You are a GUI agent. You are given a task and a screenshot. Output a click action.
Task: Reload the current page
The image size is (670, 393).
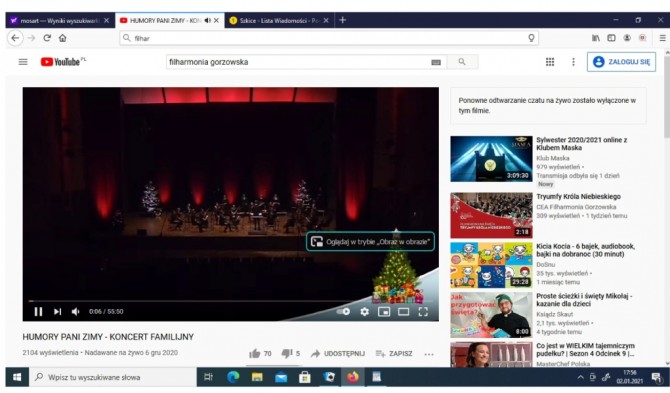point(47,38)
